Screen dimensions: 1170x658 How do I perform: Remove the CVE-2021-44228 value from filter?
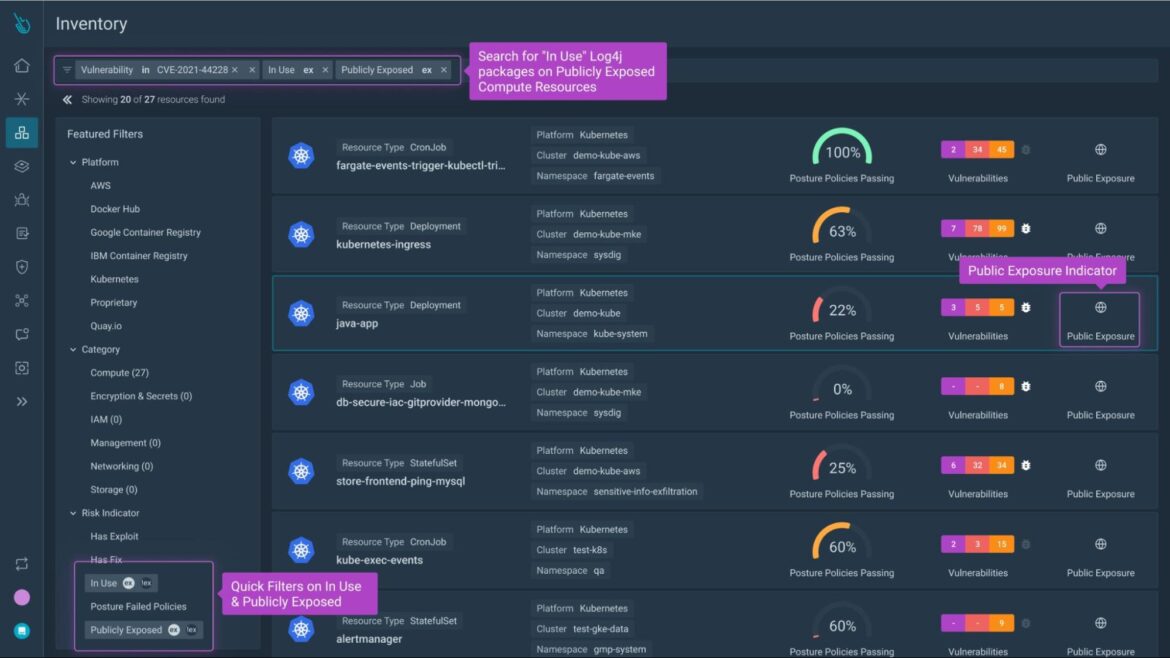pyautogui.click(x=235, y=70)
